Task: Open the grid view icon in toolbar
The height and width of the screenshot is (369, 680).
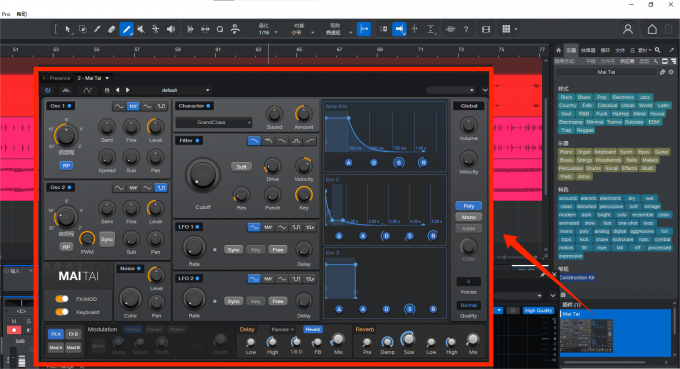Action: (x=506, y=29)
